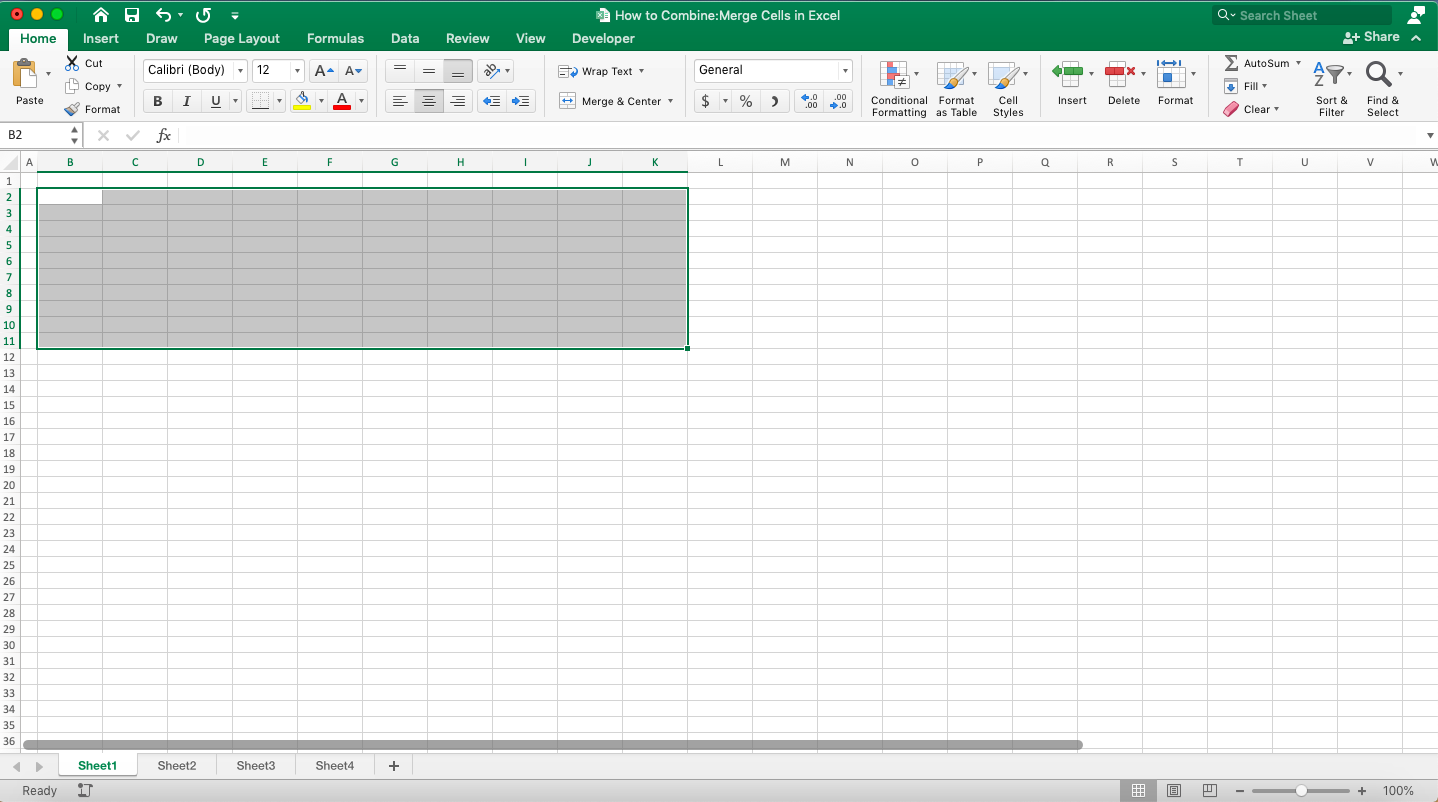The height and width of the screenshot is (802, 1438).
Task: Apply comma style format
Action: [774, 101]
